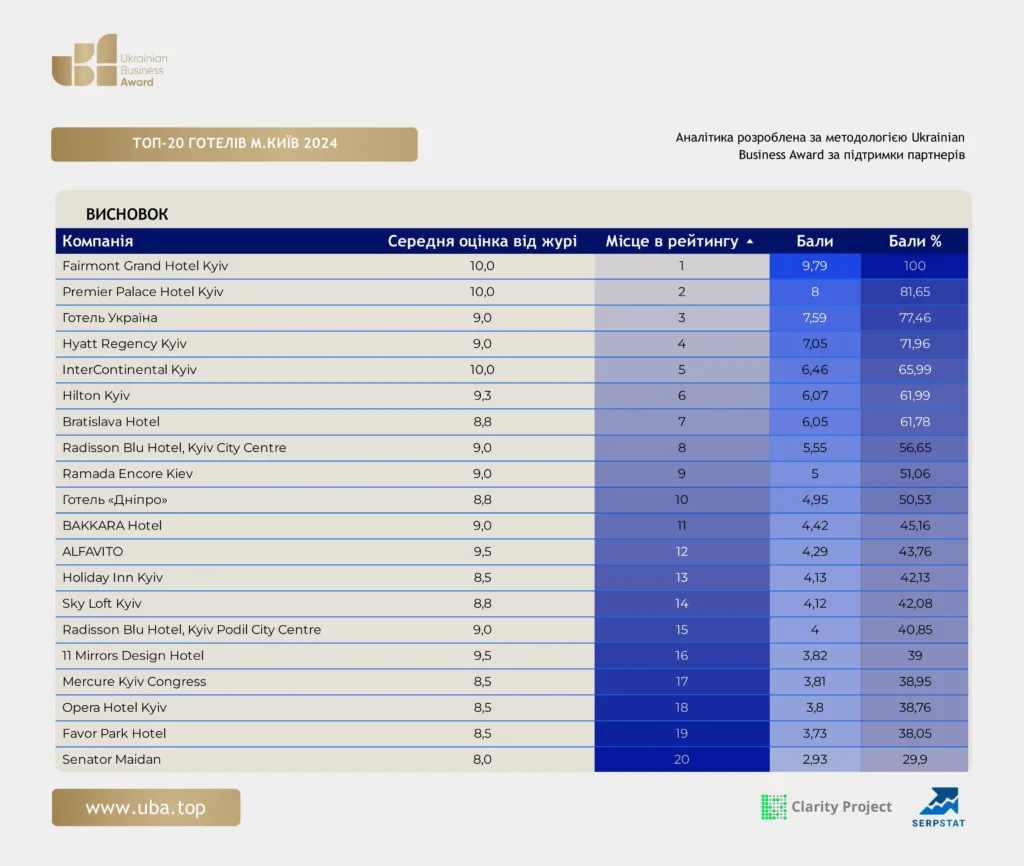1024x866 pixels.
Task: Click the 6,46 points value
Action: coord(814,370)
